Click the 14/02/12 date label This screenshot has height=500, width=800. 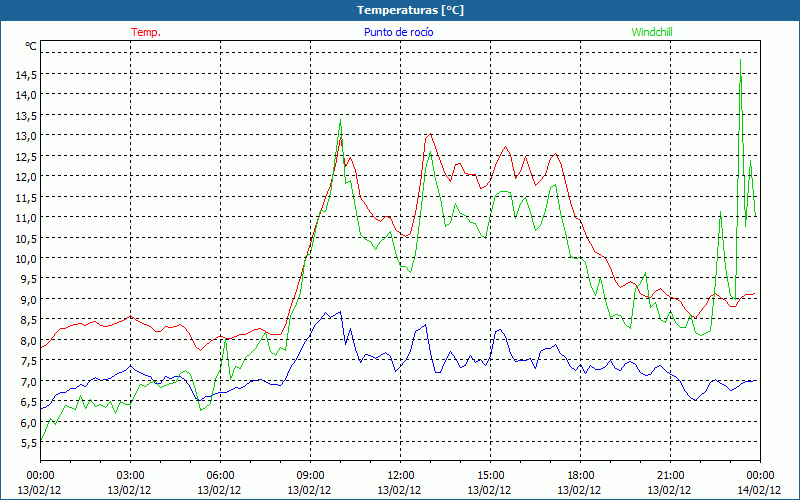coord(759,490)
